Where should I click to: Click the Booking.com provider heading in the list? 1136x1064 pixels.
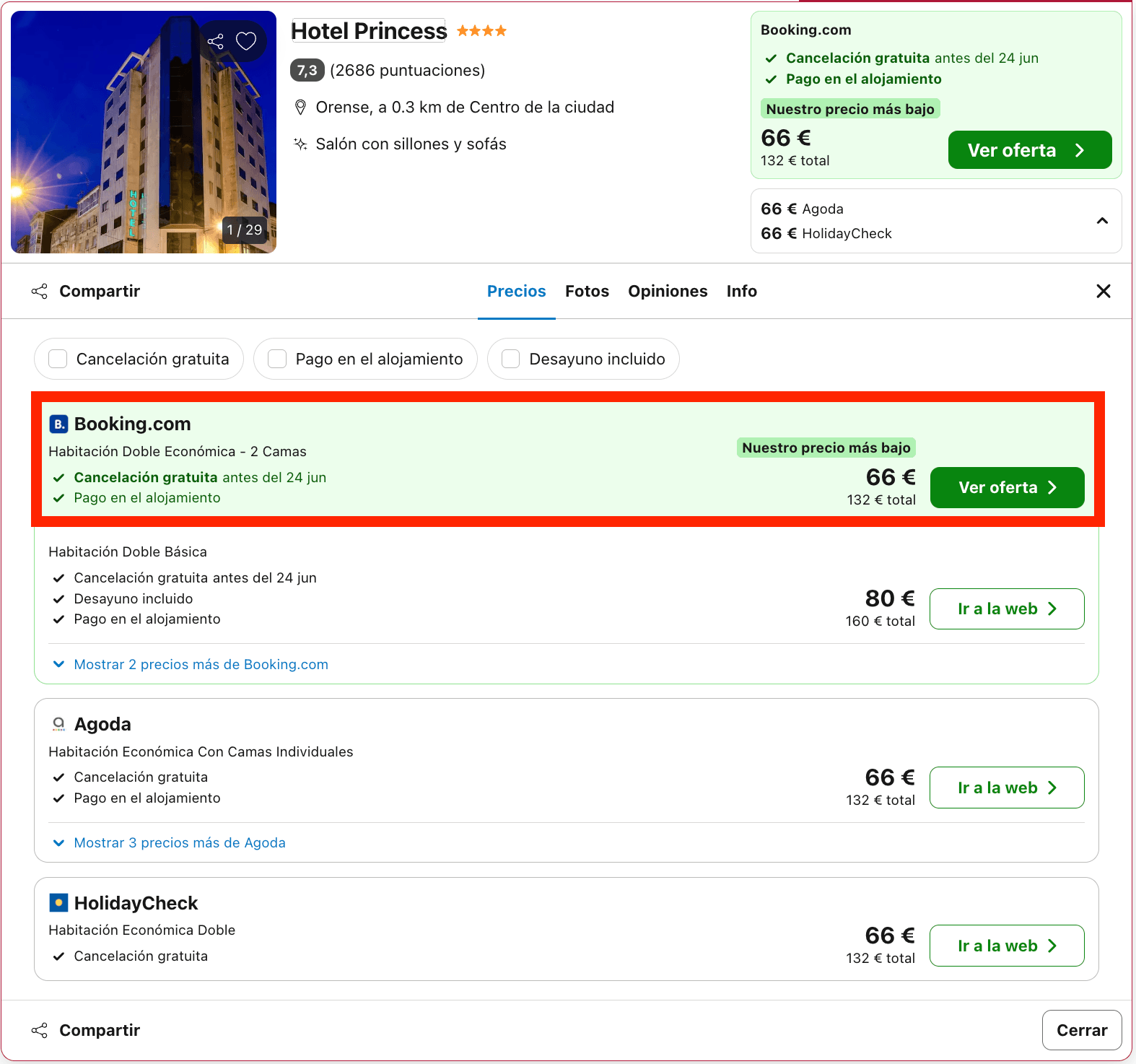pyautogui.click(x=133, y=424)
